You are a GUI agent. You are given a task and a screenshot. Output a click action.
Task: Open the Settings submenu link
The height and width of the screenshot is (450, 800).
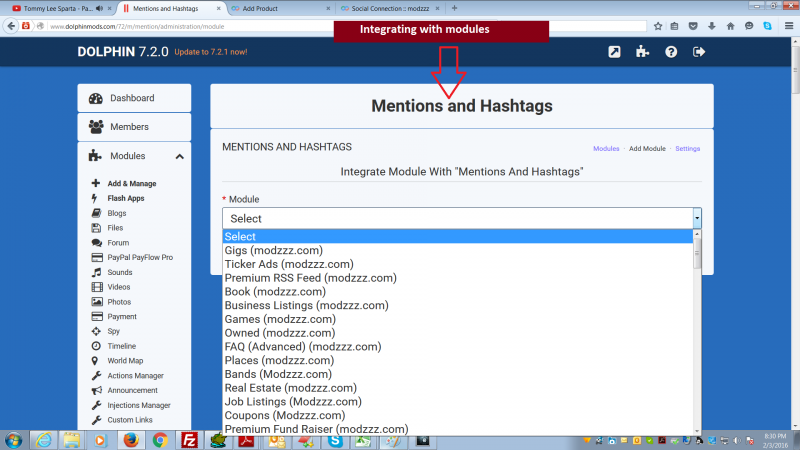click(687, 148)
